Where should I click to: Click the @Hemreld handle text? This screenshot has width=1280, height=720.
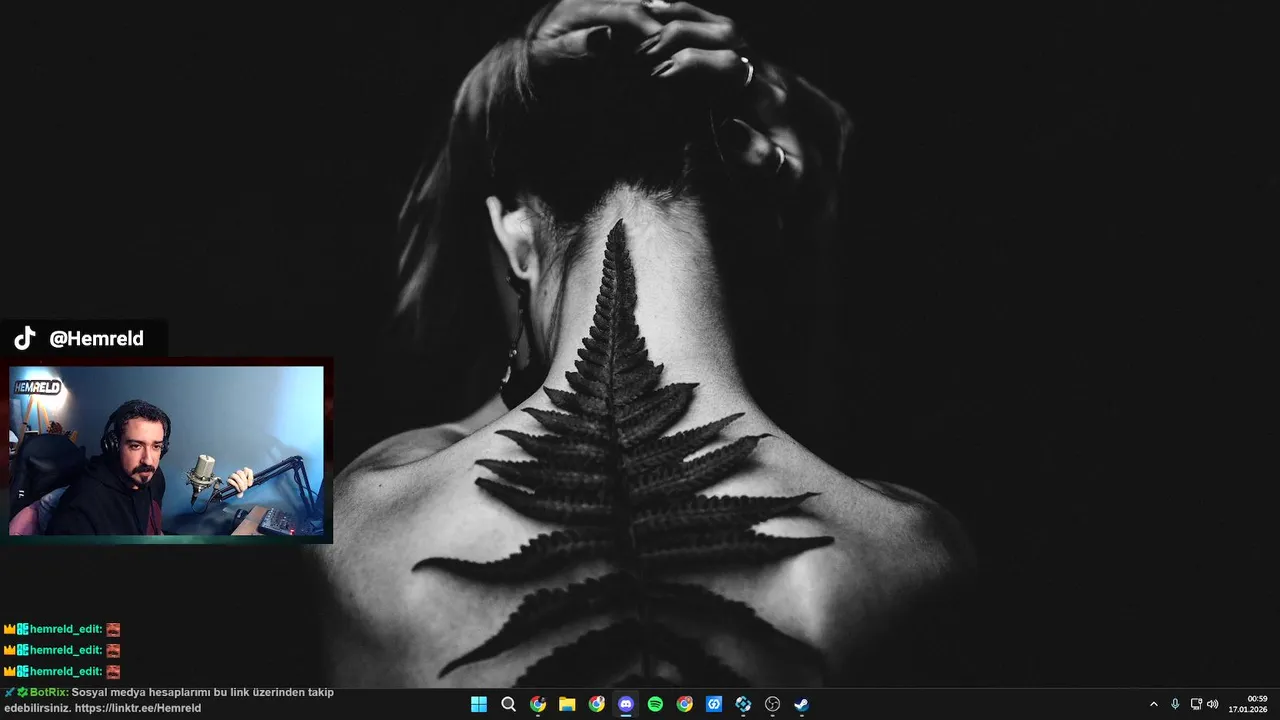[x=96, y=338]
